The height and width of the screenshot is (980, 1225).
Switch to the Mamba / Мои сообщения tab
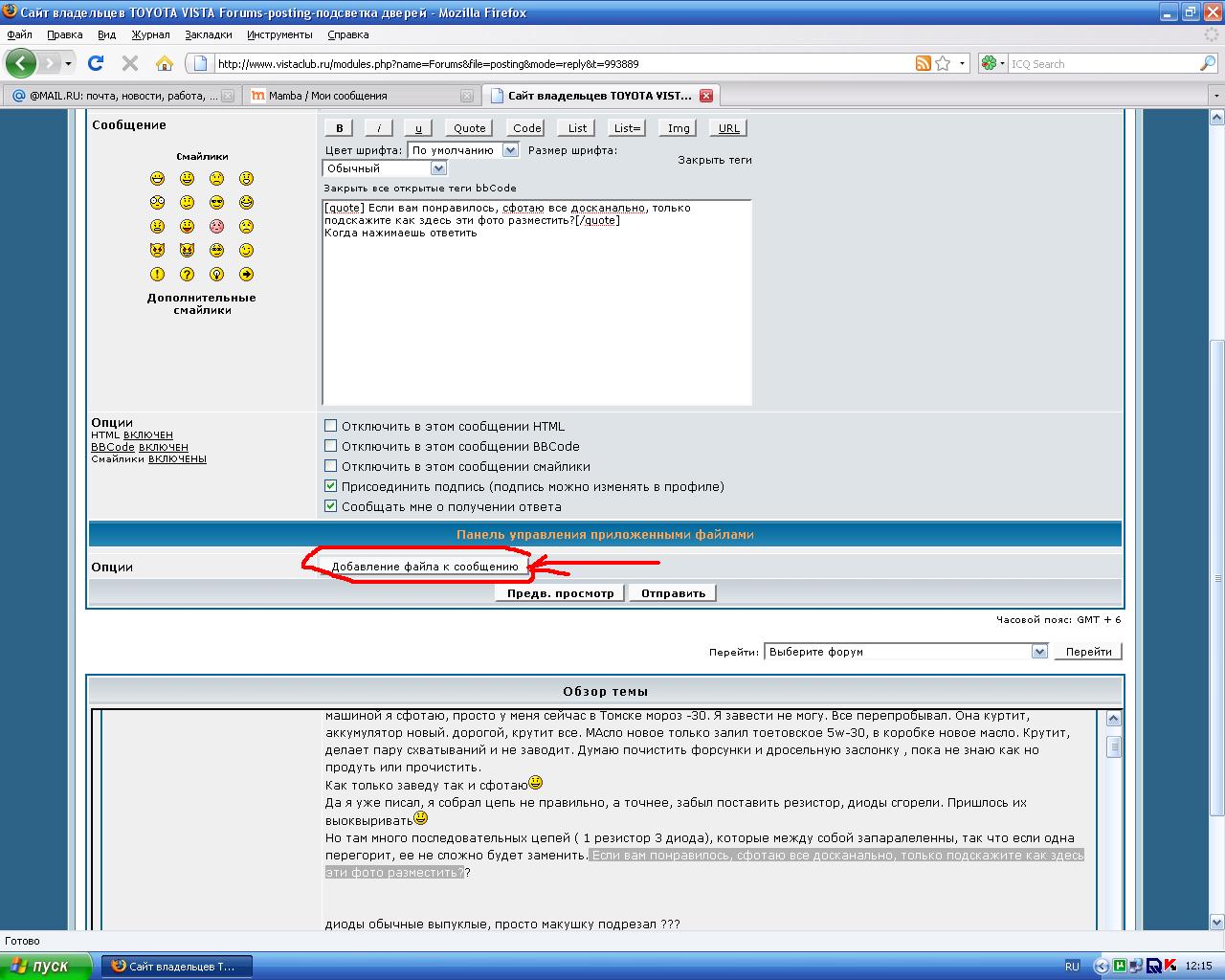click(x=354, y=96)
